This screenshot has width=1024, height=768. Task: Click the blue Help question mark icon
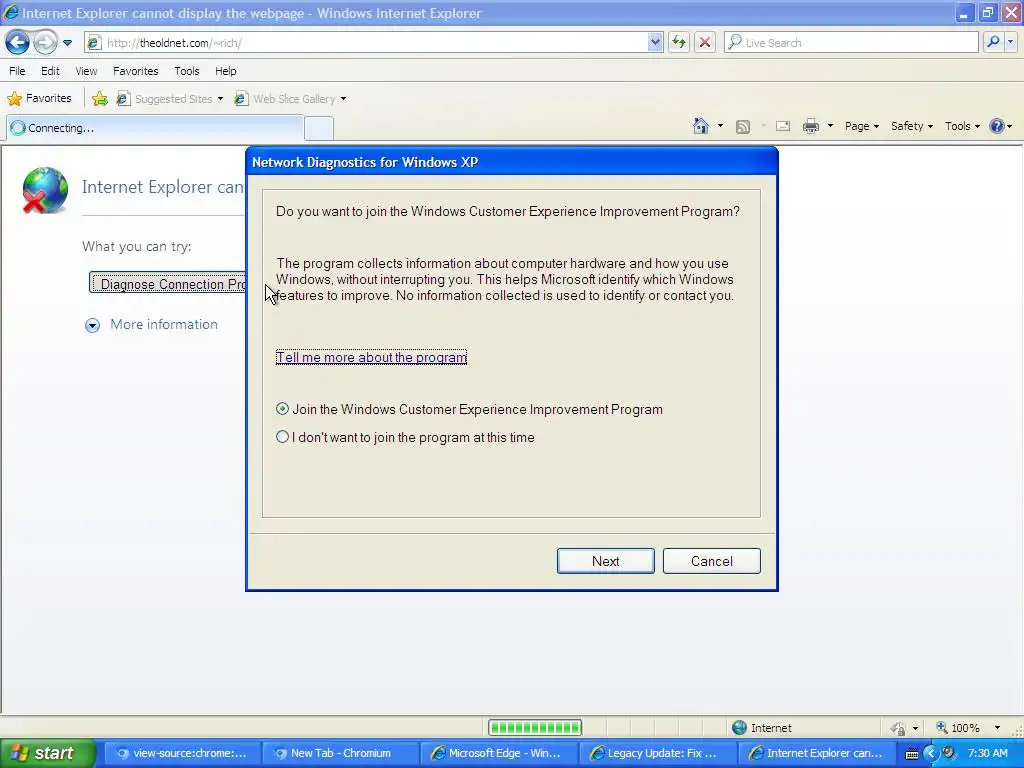pyautogui.click(x=997, y=126)
